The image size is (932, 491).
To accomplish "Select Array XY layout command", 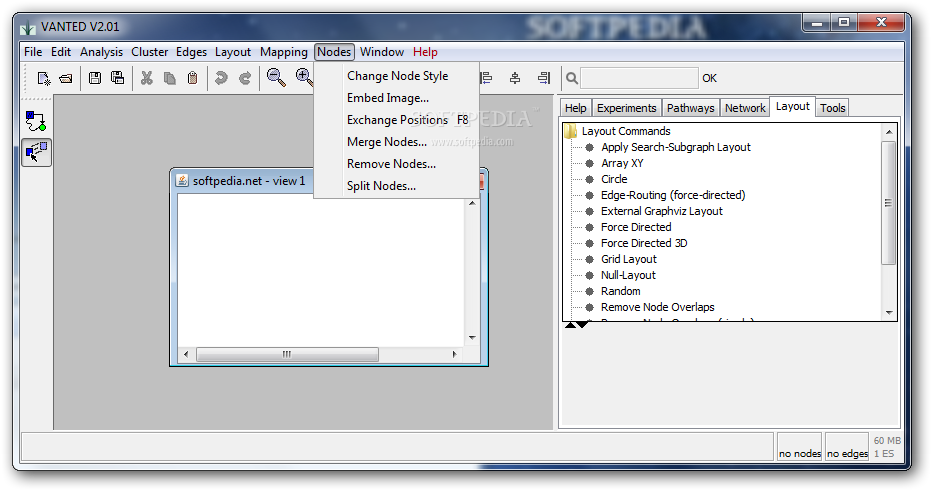I will click(x=622, y=163).
